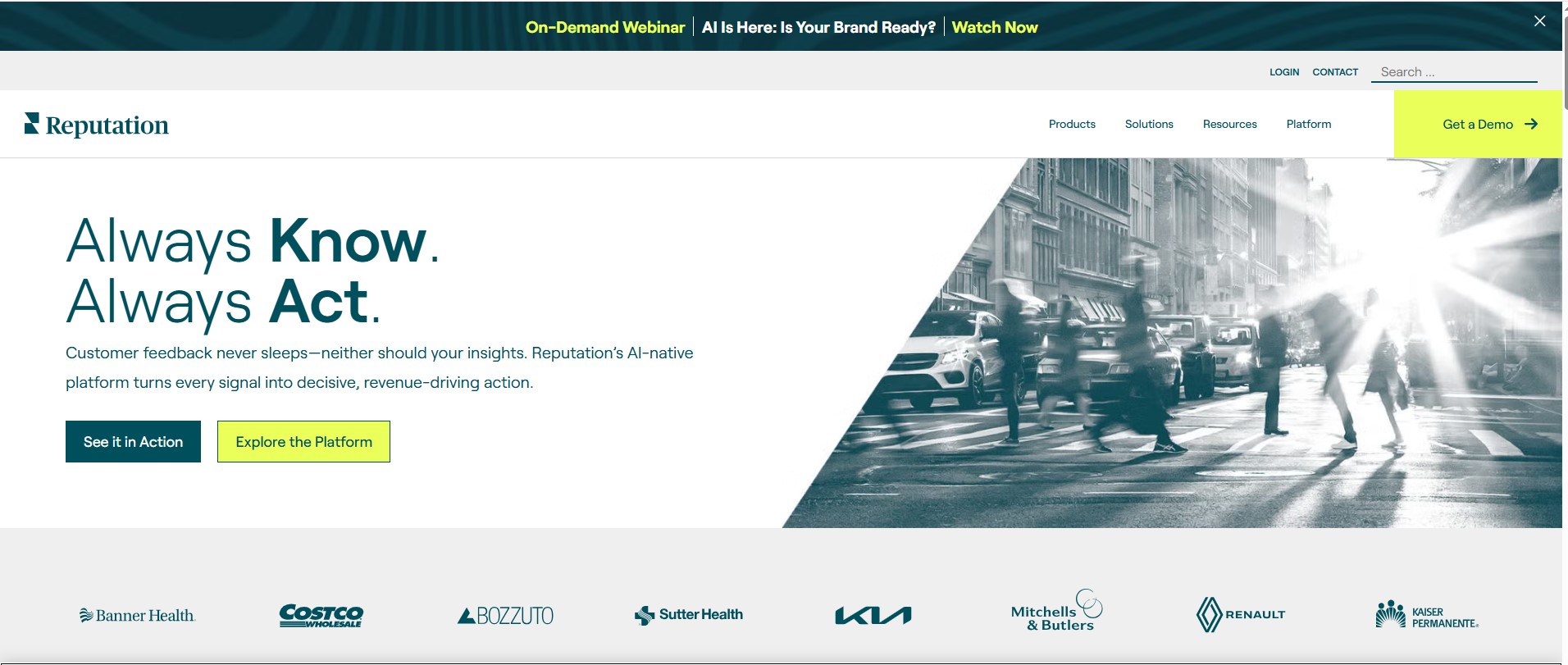Click the Renault logo
This screenshot has height=665, width=1568.
[1240, 614]
